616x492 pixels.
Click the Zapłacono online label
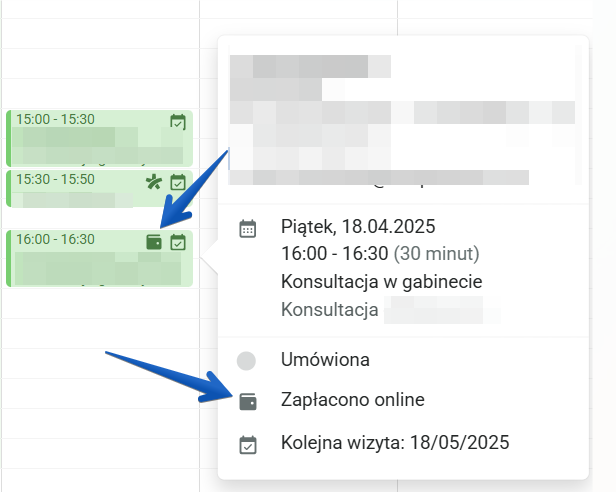coord(353,400)
